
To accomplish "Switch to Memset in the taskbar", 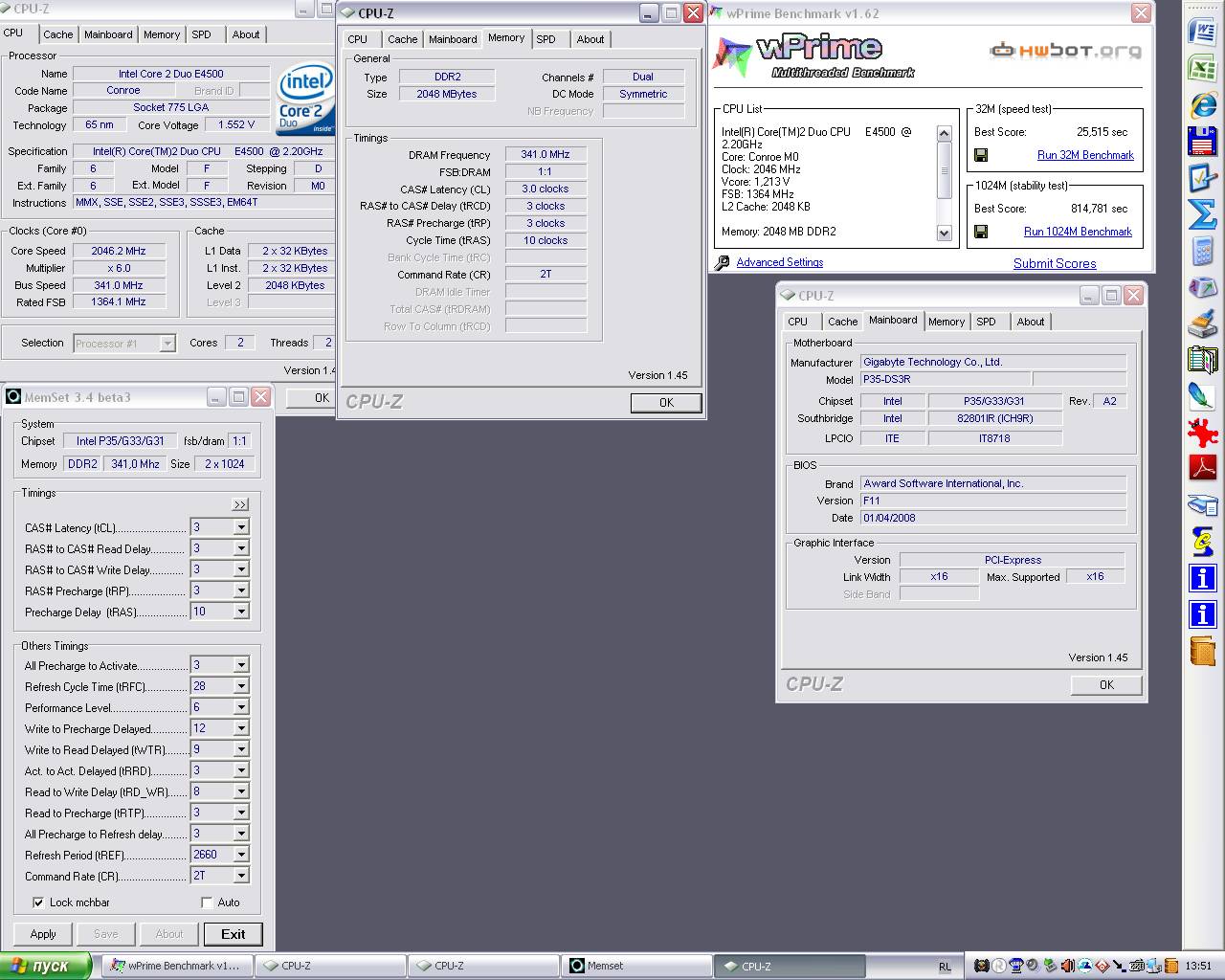I will pos(635,966).
